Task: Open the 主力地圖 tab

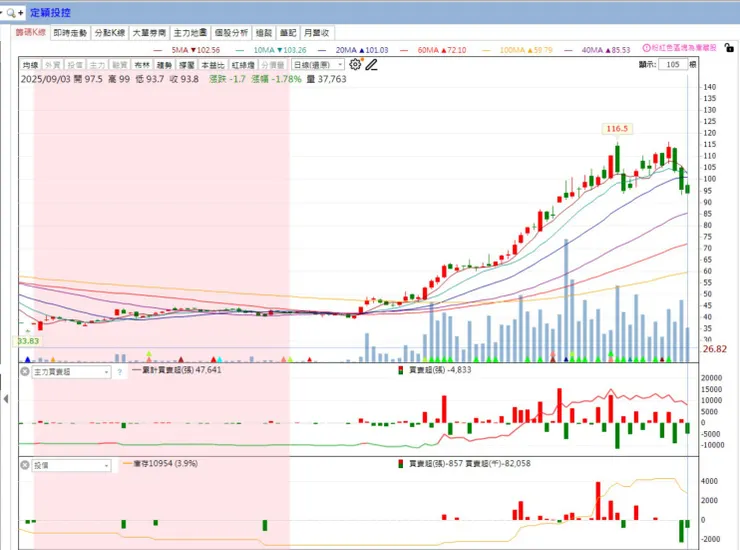Action: tap(190, 33)
